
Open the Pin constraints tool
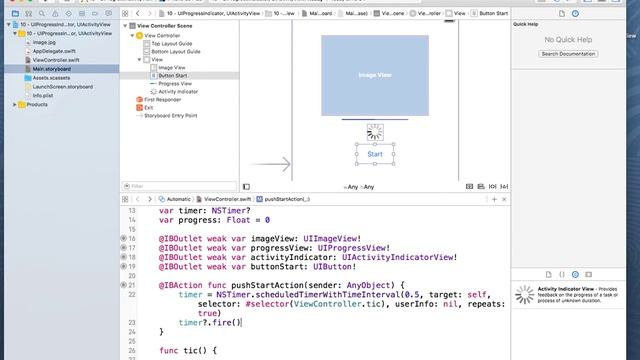pos(493,187)
